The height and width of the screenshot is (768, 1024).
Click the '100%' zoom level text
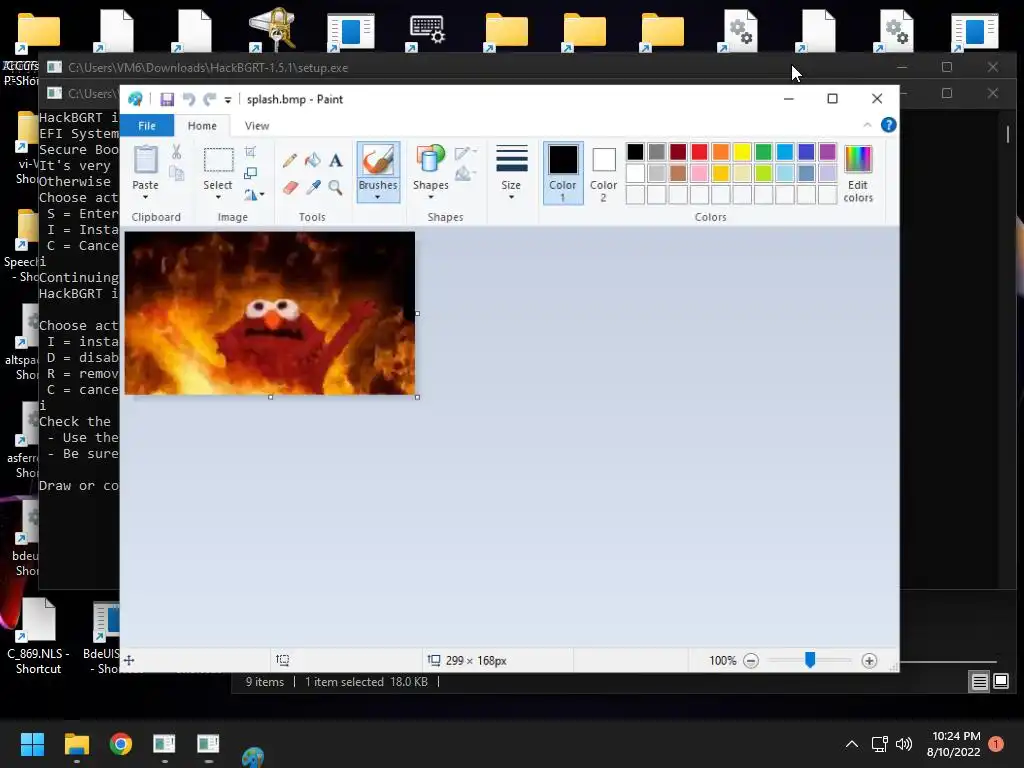tap(723, 661)
